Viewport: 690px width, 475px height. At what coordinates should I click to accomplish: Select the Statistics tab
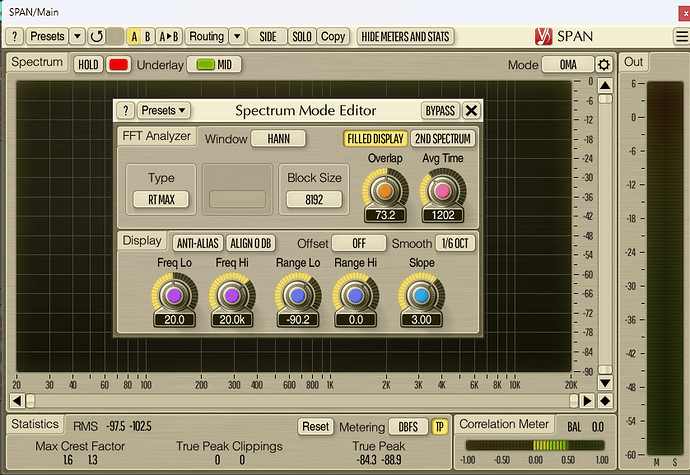(35, 424)
